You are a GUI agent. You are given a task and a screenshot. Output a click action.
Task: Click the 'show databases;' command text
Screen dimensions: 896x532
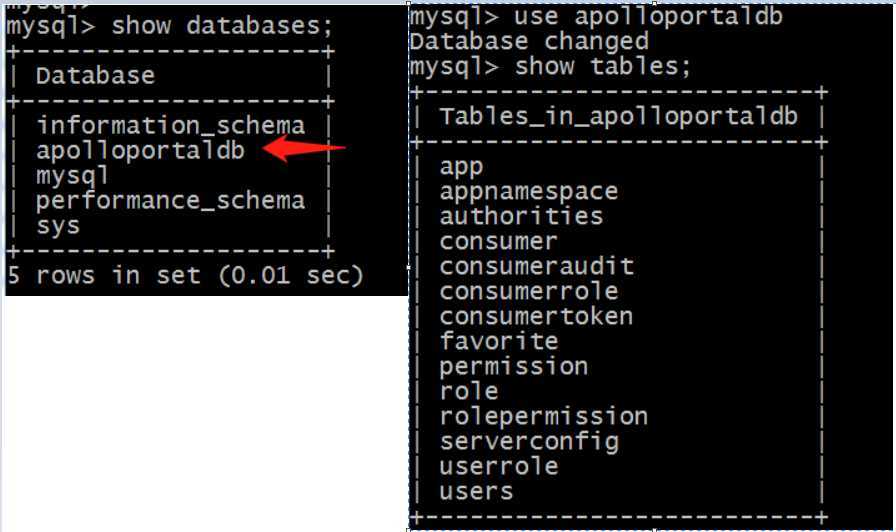pos(222,26)
